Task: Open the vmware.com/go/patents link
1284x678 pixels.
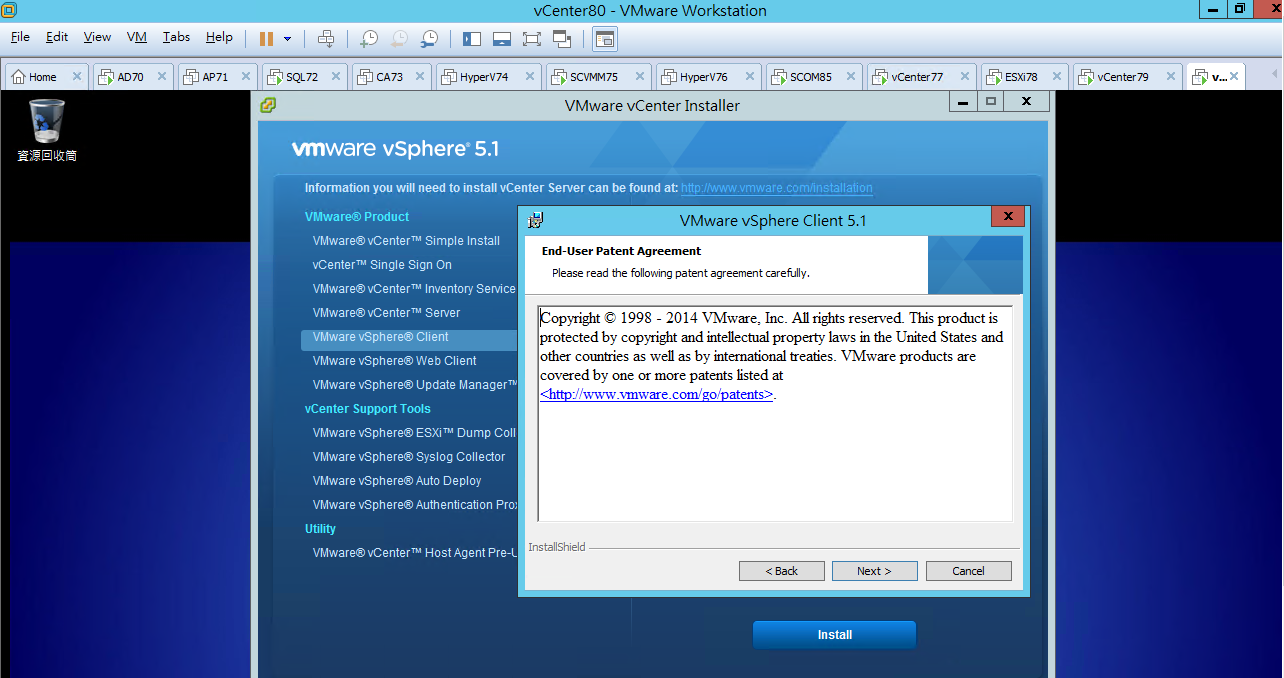Action: pyautogui.click(x=657, y=395)
